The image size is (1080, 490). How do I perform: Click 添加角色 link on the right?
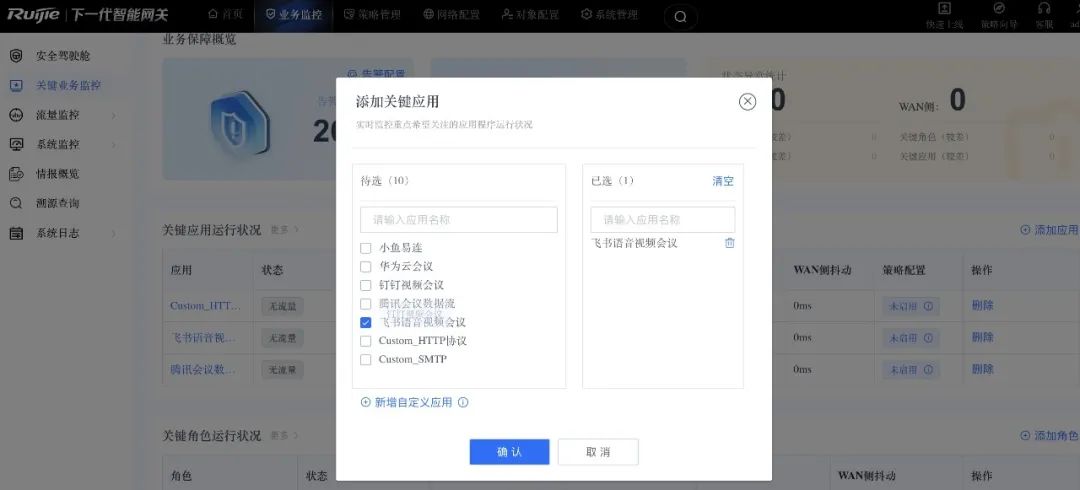(1049, 436)
